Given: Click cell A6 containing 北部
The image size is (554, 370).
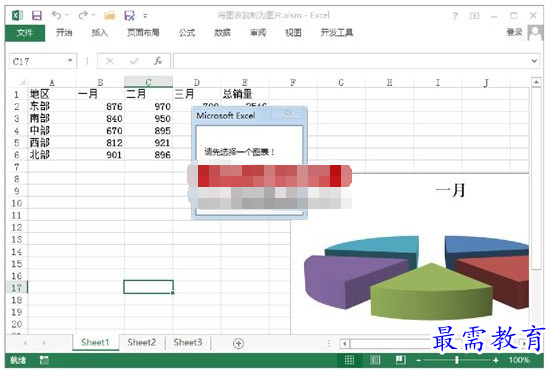Looking at the screenshot, I should click(52, 155).
